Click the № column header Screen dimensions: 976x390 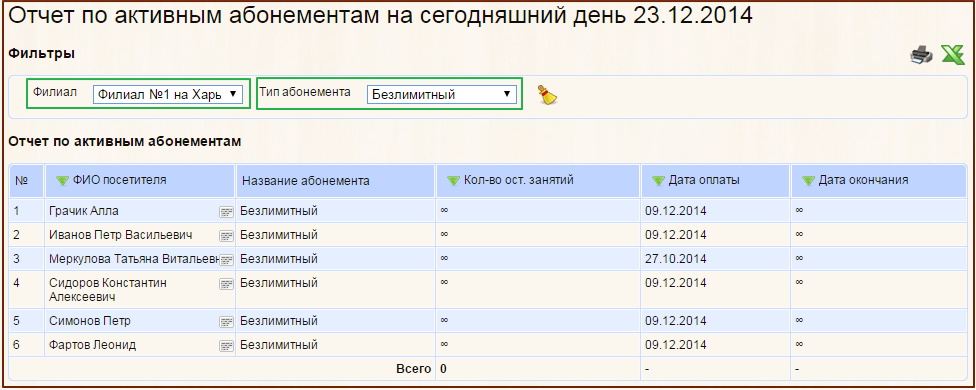pyautogui.click(x=26, y=181)
